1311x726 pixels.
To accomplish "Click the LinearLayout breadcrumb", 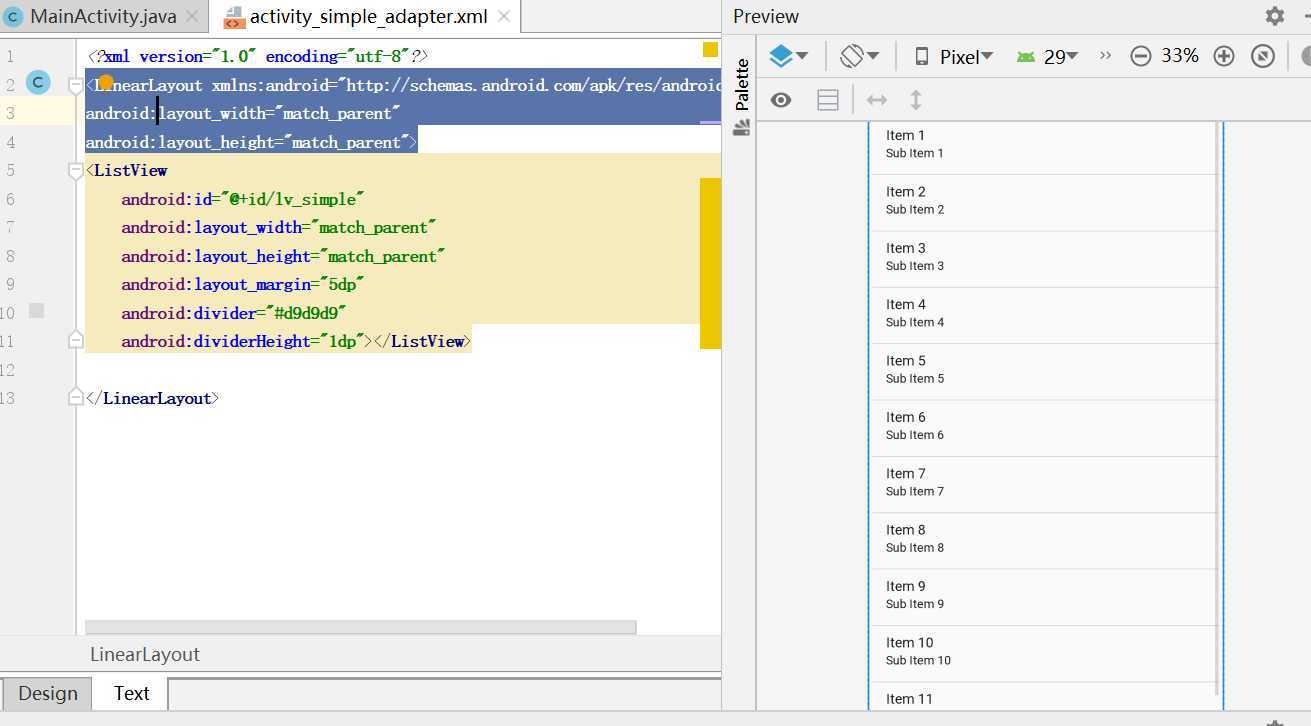I will point(145,654).
